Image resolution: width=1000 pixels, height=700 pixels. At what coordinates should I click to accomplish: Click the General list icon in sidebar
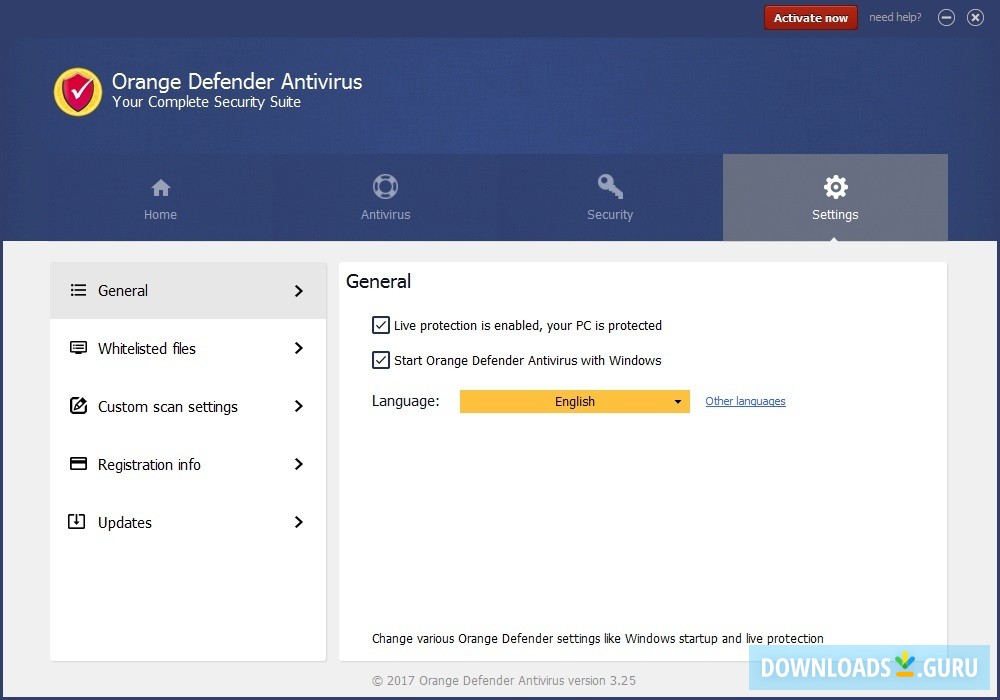point(78,290)
